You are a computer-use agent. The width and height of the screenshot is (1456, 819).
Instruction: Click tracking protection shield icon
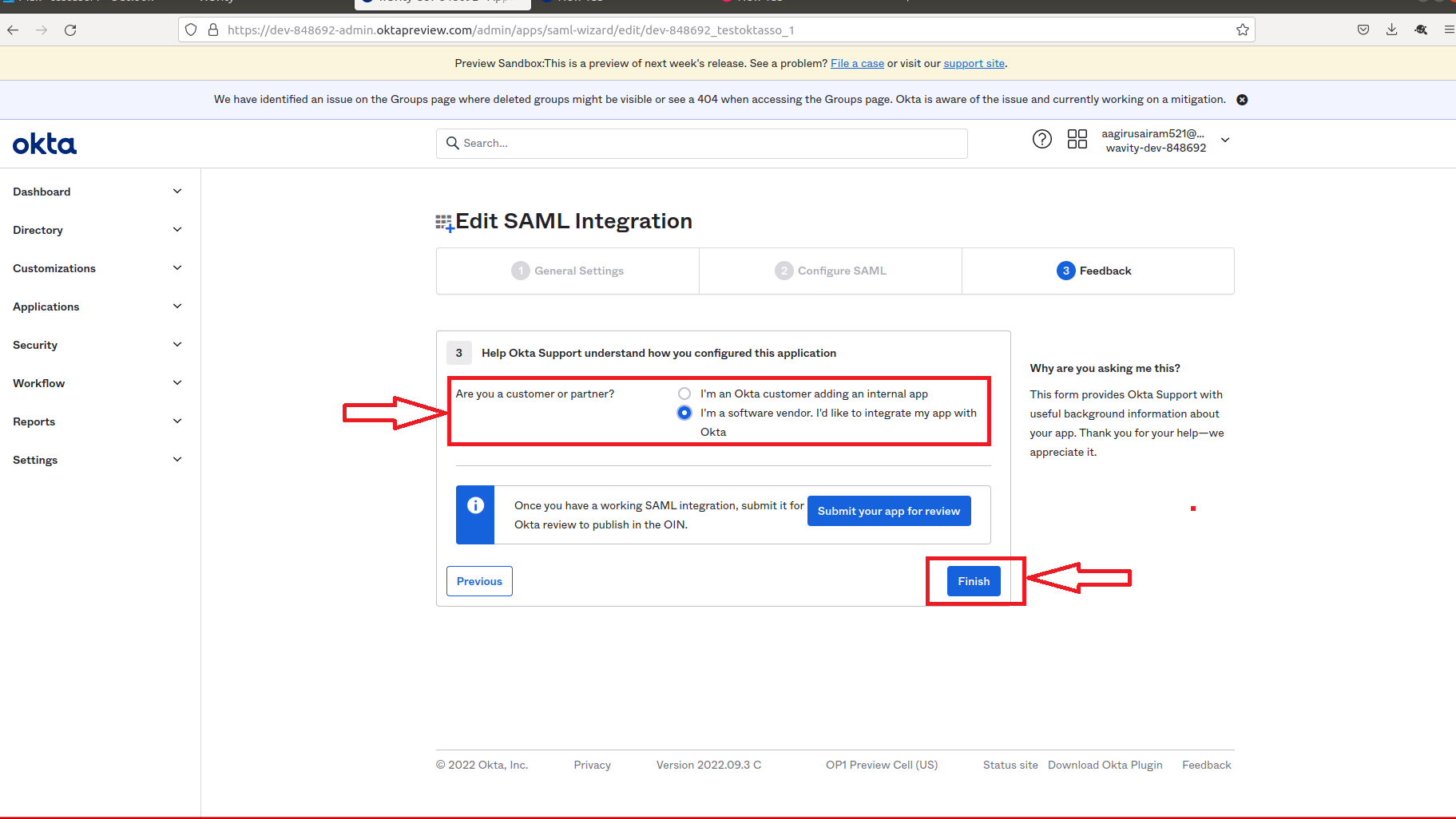pos(191,30)
